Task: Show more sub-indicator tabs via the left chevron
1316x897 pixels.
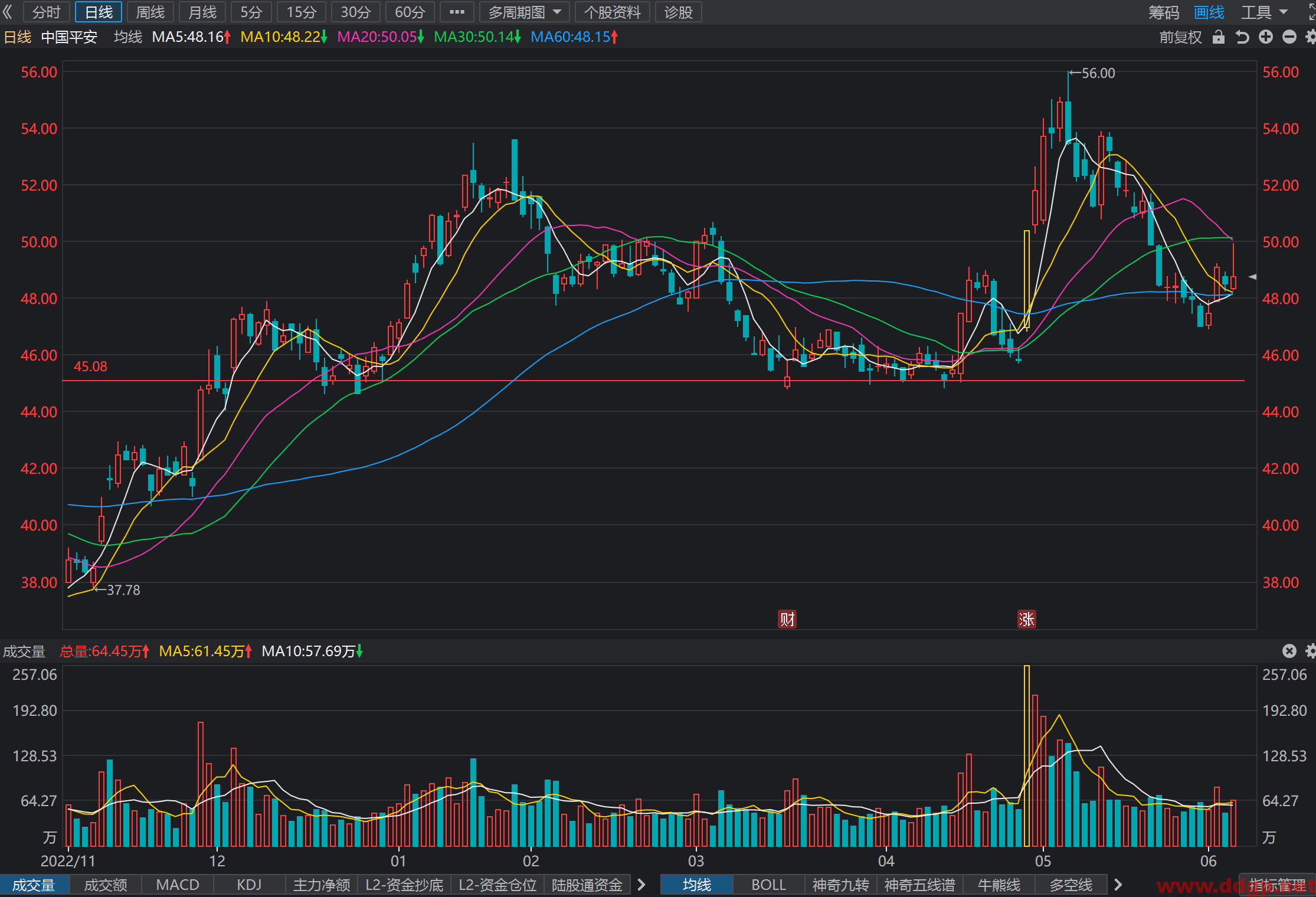Action: [x=641, y=885]
